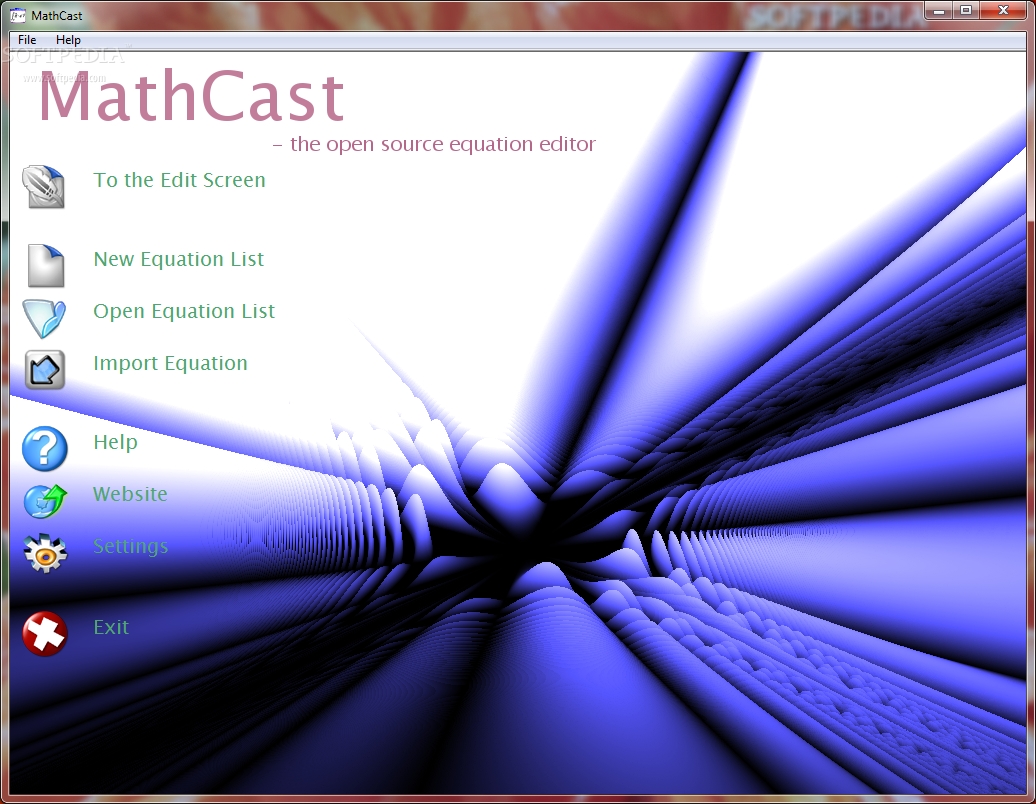The height and width of the screenshot is (804, 1036).
Task: Go to the Edit Screen link
Action: 179,180
